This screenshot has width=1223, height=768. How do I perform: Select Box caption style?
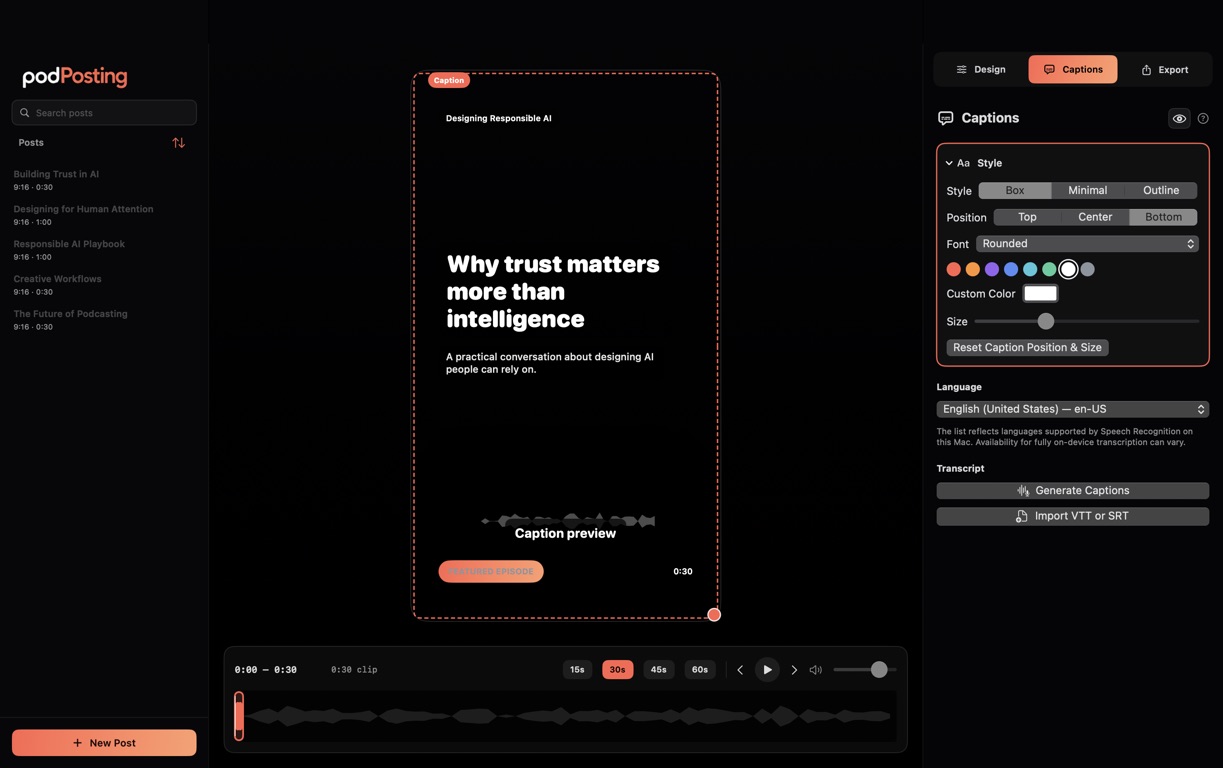pos(1015,190)
